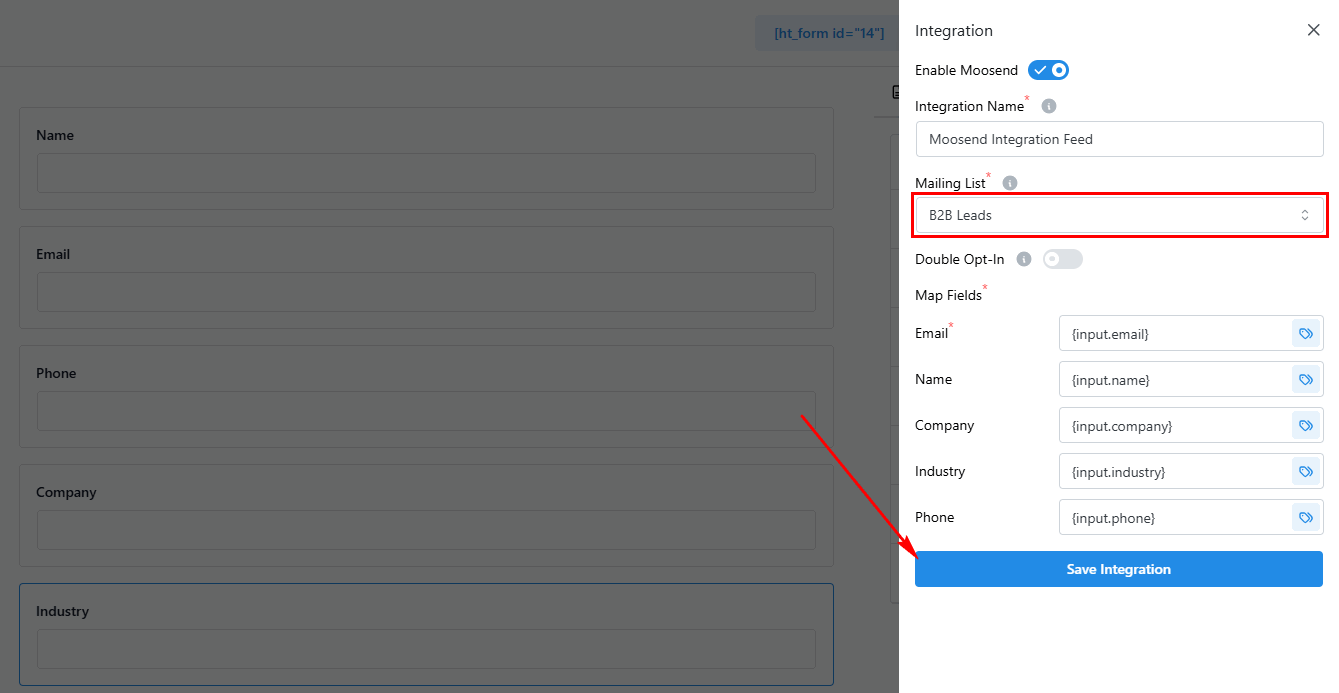The image size is (1339, 693).
Task: Open merge tag picker for the Company field
Action: coord(1305,425)
